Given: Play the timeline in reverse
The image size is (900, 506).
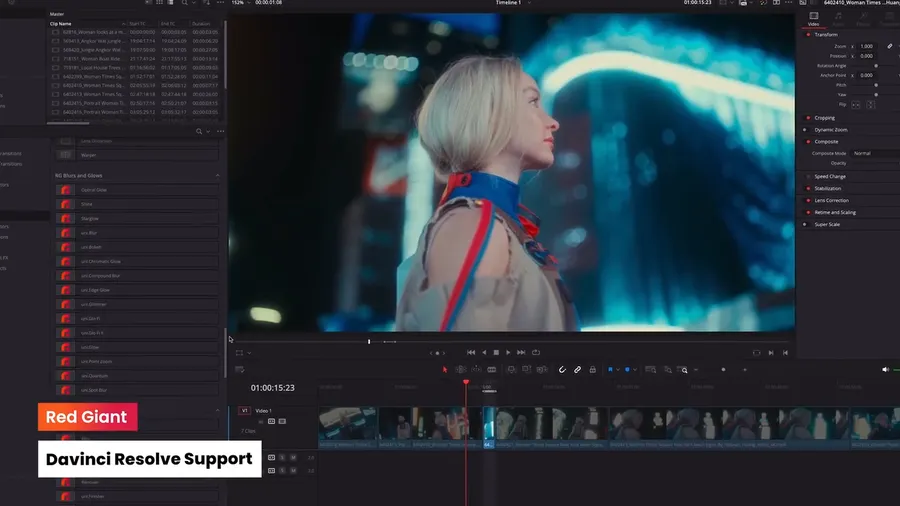Looking at the screenshot, I should tap(484, 352).
